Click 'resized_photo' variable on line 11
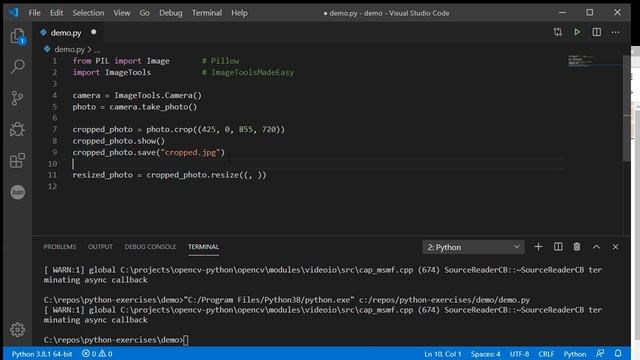The width and height of the screenshot is (640, 360). (102, 175)
